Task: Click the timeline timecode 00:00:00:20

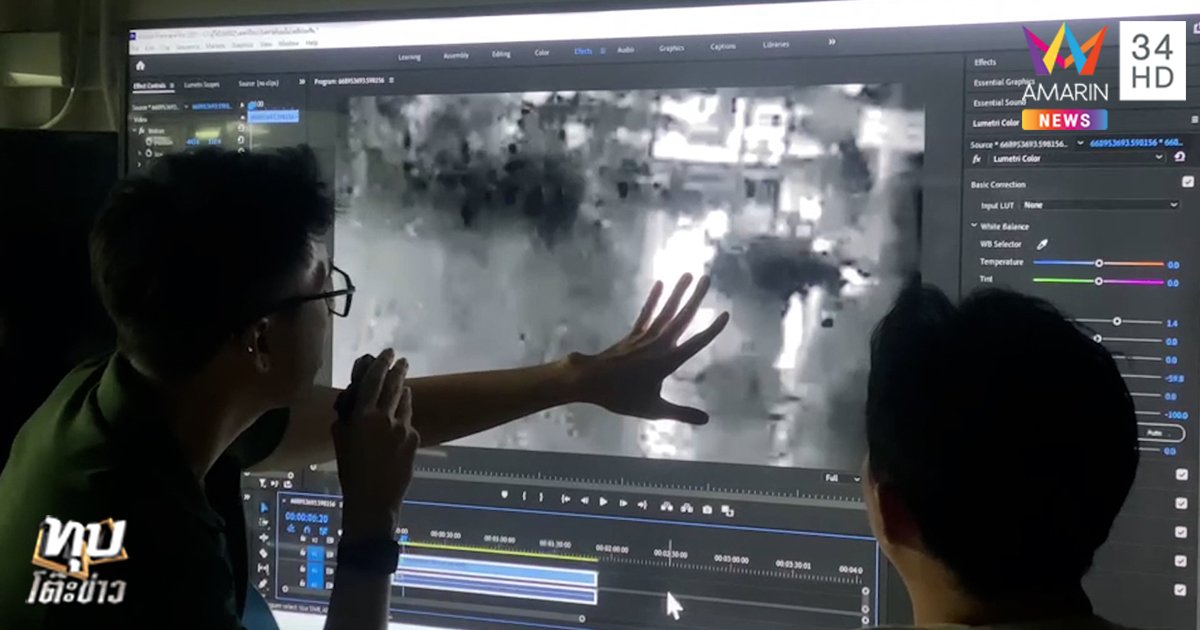Action: pos(306,517)
